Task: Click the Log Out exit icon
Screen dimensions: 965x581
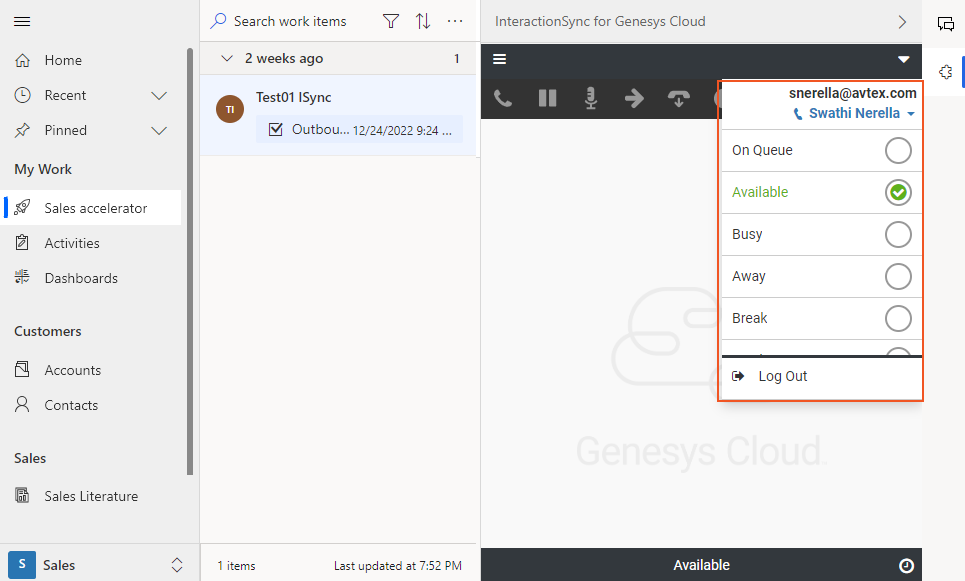Action: (x=738, y=376)
